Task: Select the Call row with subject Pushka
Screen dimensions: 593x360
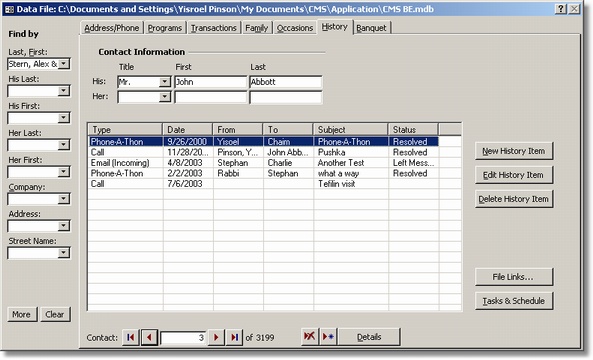Action: click(x=264, y=152)
